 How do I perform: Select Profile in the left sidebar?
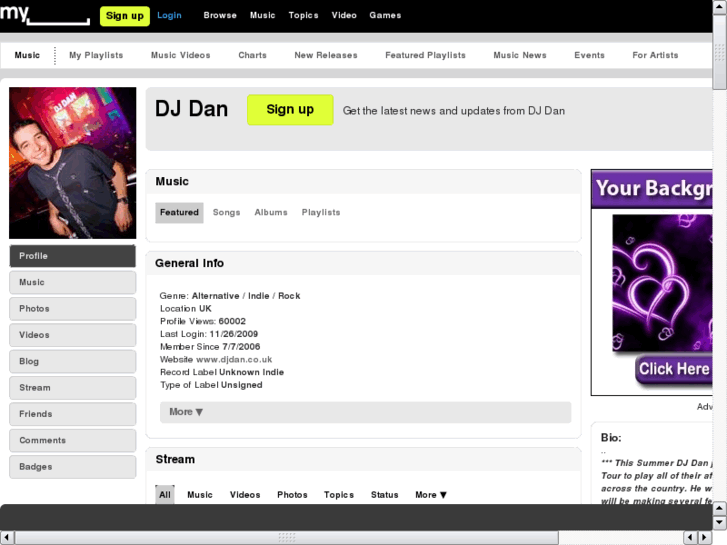(x=73, y=256)
